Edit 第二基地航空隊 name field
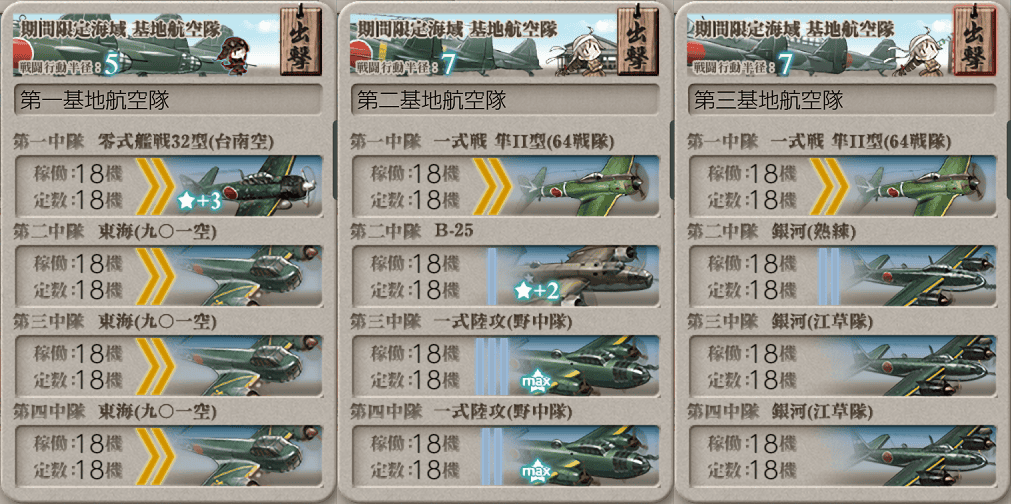Viewport: 1011px width, 504px height. coord(505,100)
